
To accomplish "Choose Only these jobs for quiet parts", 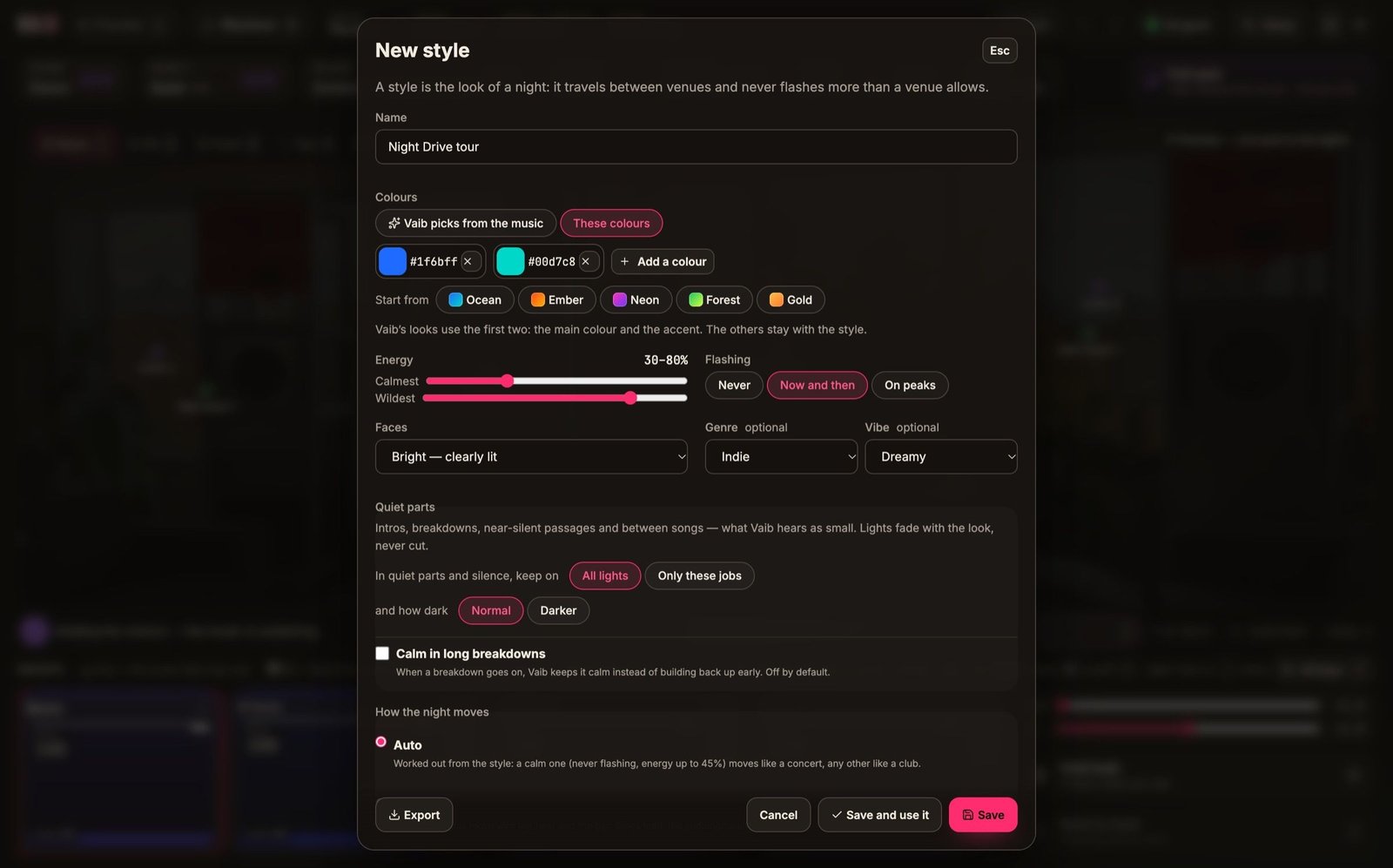I will [699, 575].
